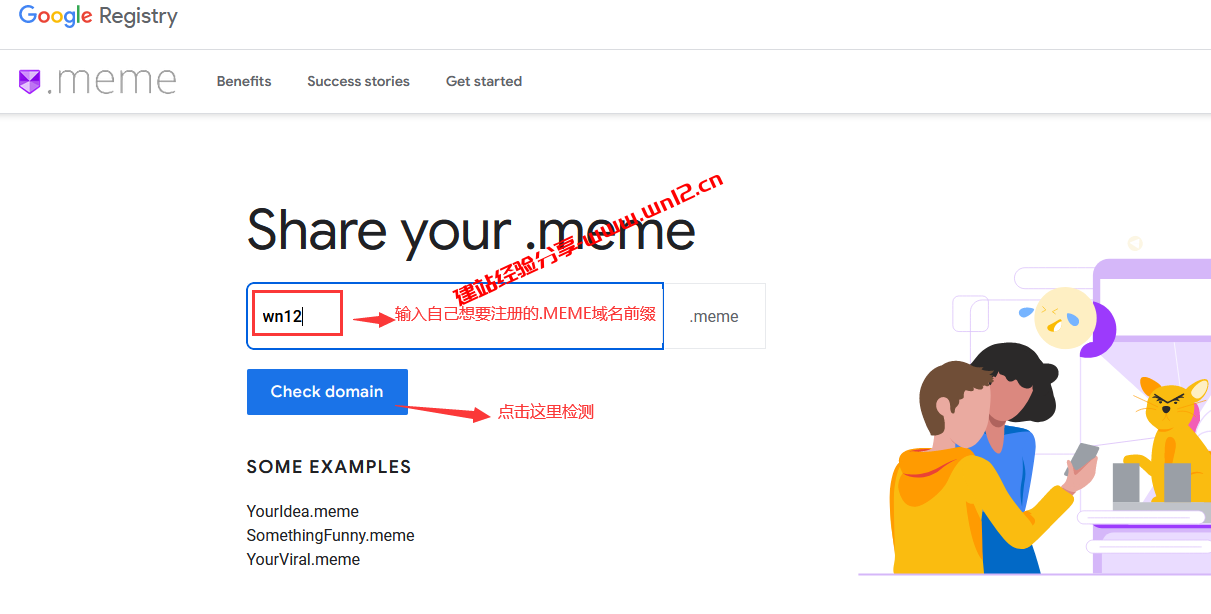The height and width of the screenshot is (614, 1211).
Task: Open the Benefits section
Action: click(x=243, y=81)
